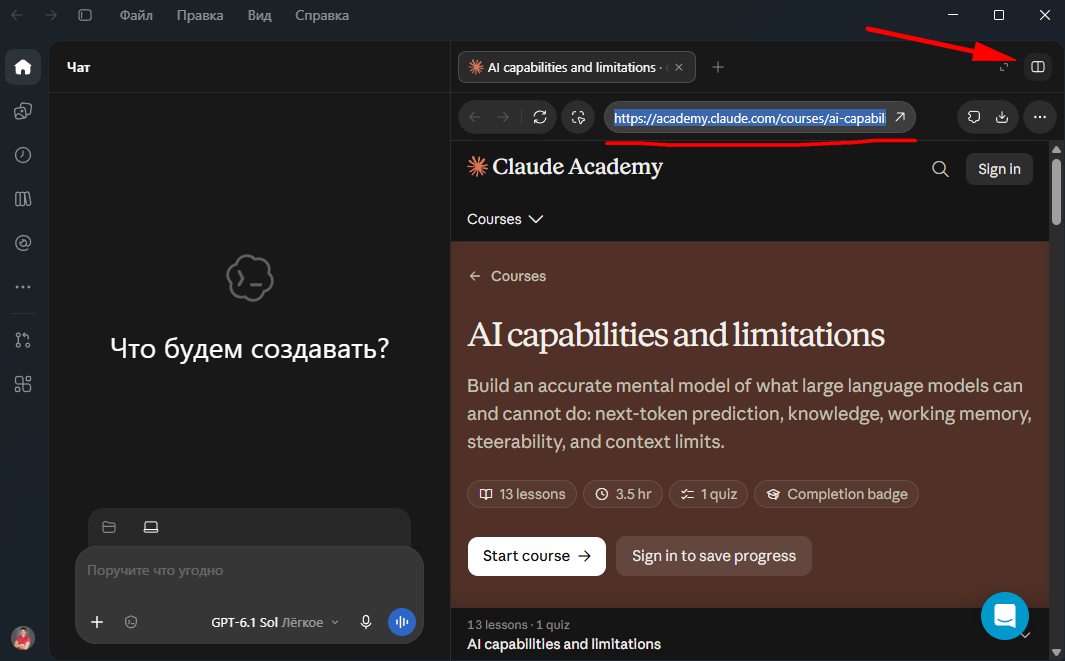Start dictation with the microphone icon
The height and width of the screenshot is (661, 1065).
(366, 622)
